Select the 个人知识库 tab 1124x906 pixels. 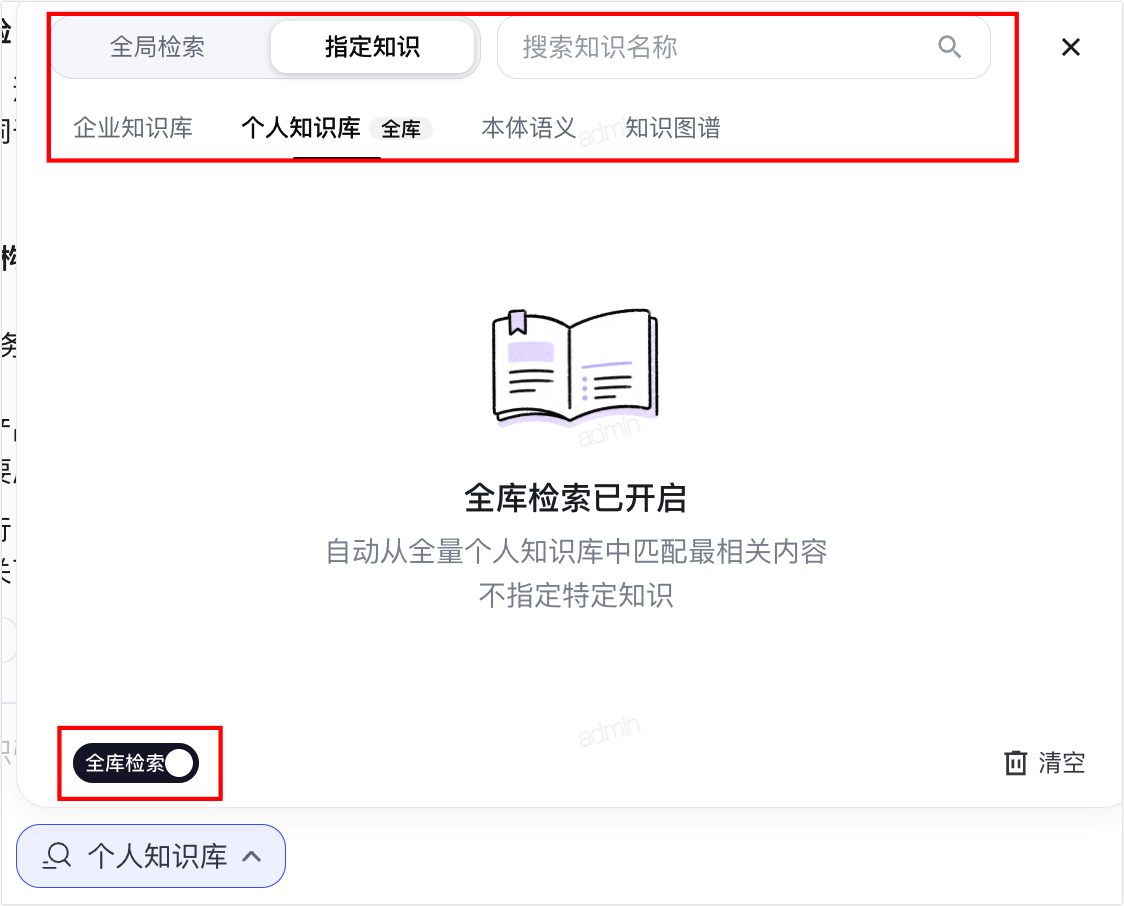coord(300,128)
